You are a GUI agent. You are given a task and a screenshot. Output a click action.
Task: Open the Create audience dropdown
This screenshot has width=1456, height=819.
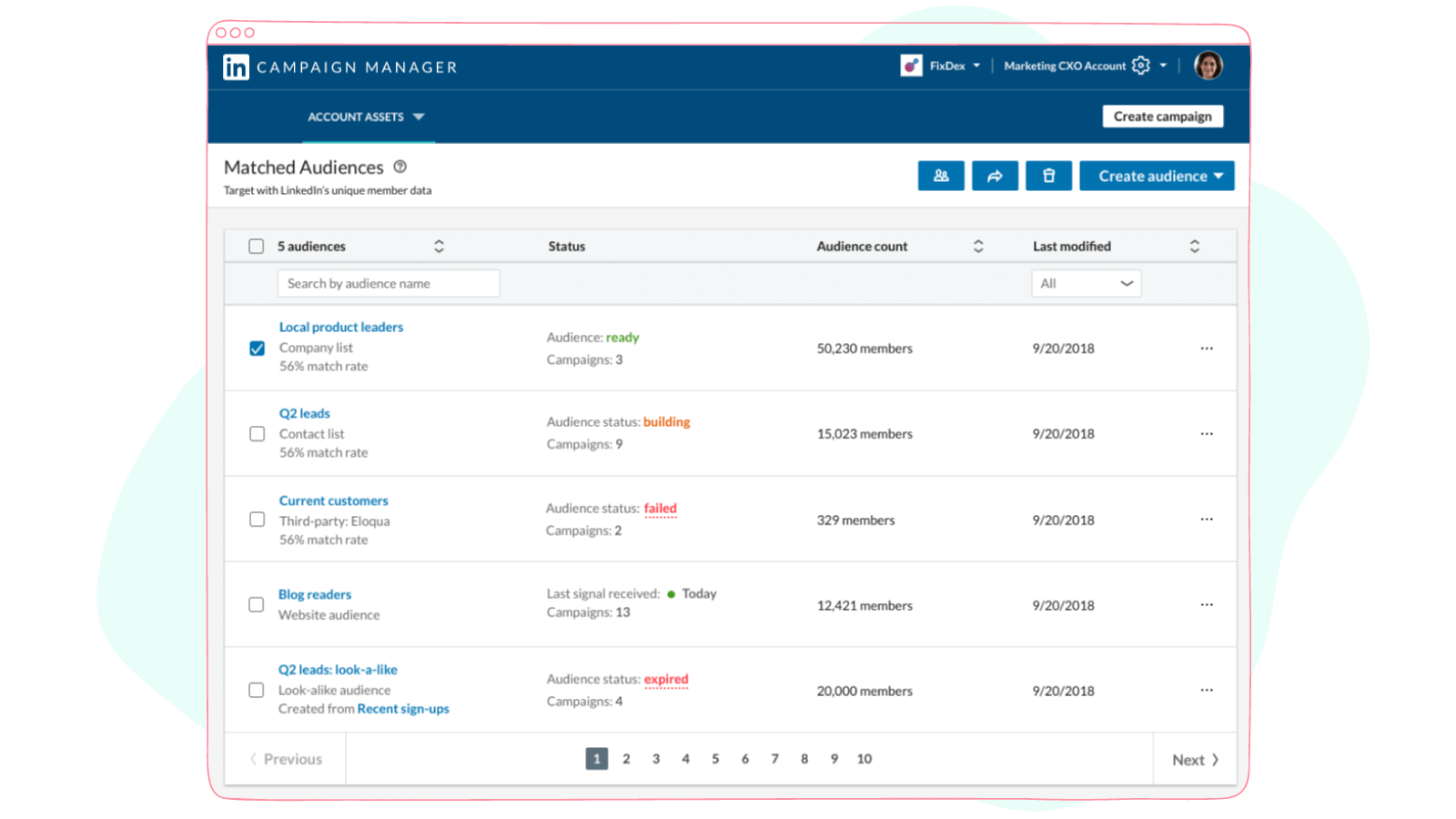pyautogui.click(x=1157, y=176)
